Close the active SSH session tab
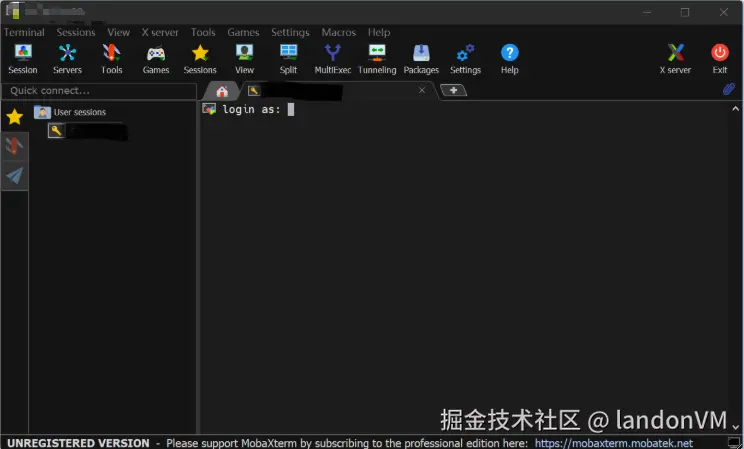This screenshot has width=744, height=449. coord(422,90)
